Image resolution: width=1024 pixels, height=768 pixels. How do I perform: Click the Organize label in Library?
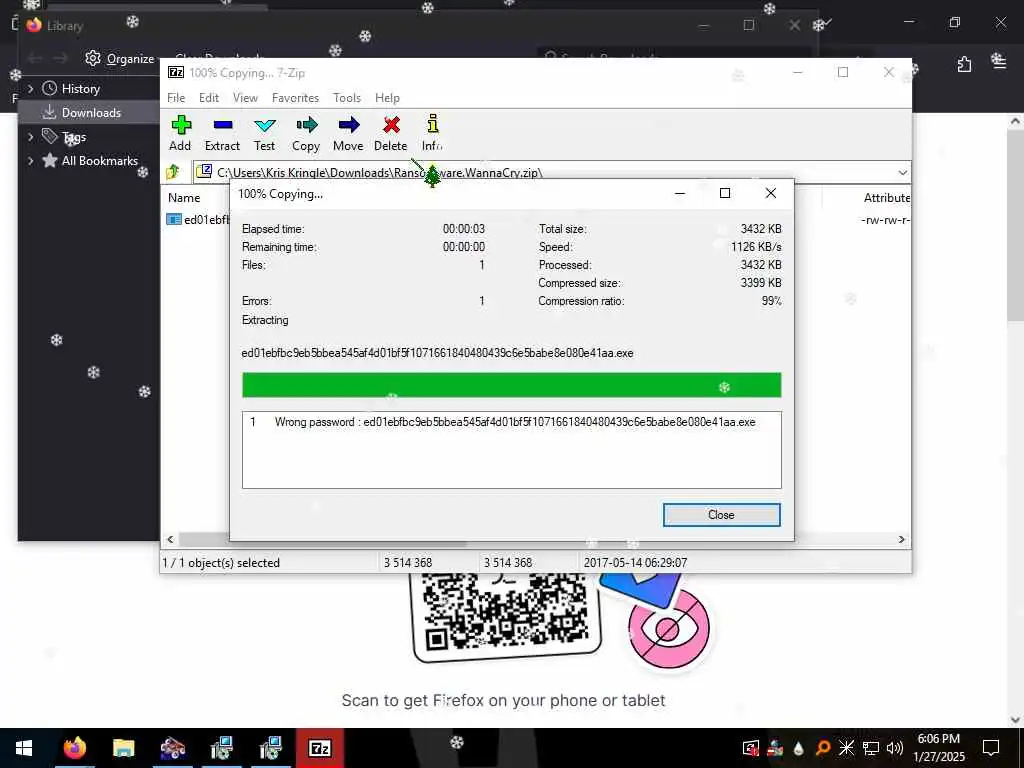tap(131, 59)
